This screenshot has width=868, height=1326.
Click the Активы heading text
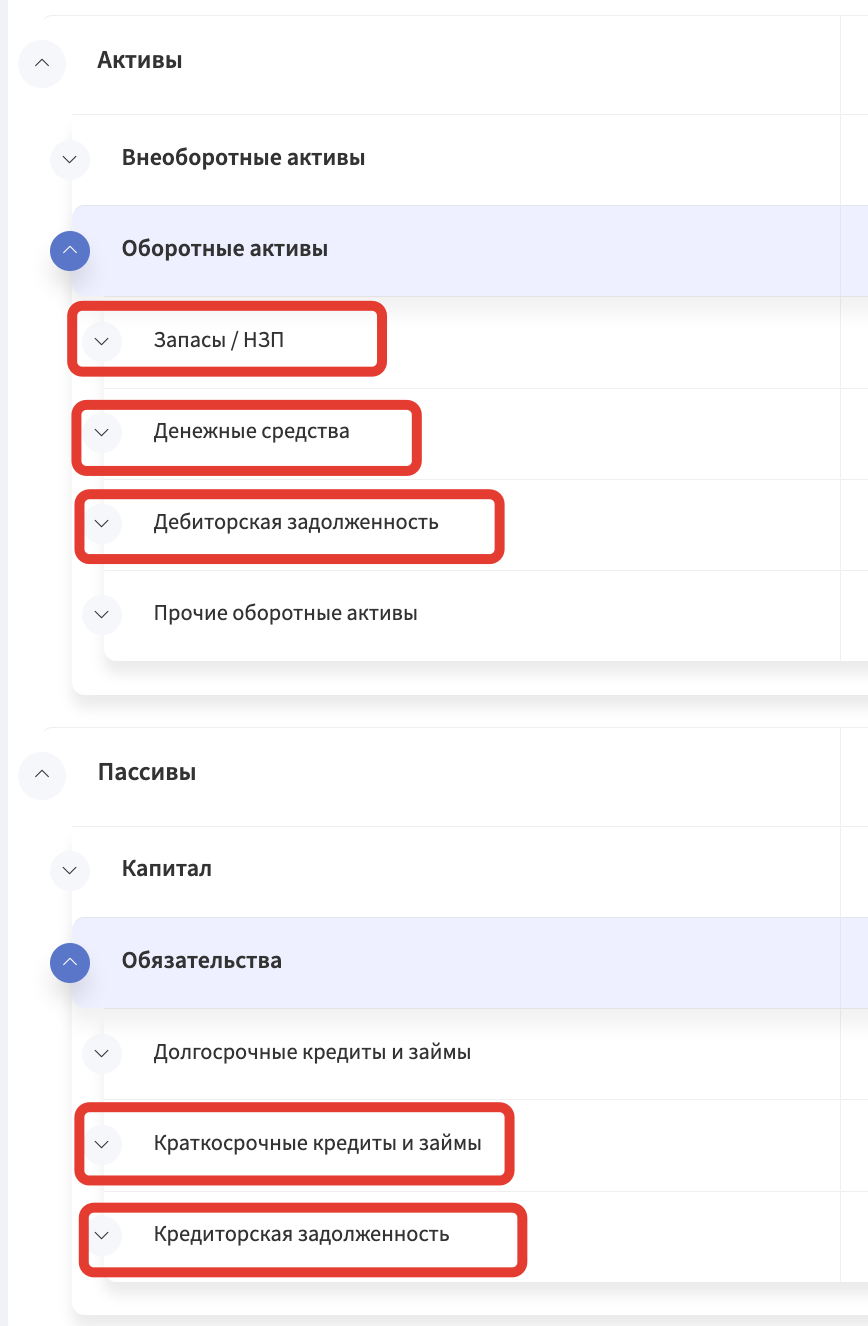(140, 61)
